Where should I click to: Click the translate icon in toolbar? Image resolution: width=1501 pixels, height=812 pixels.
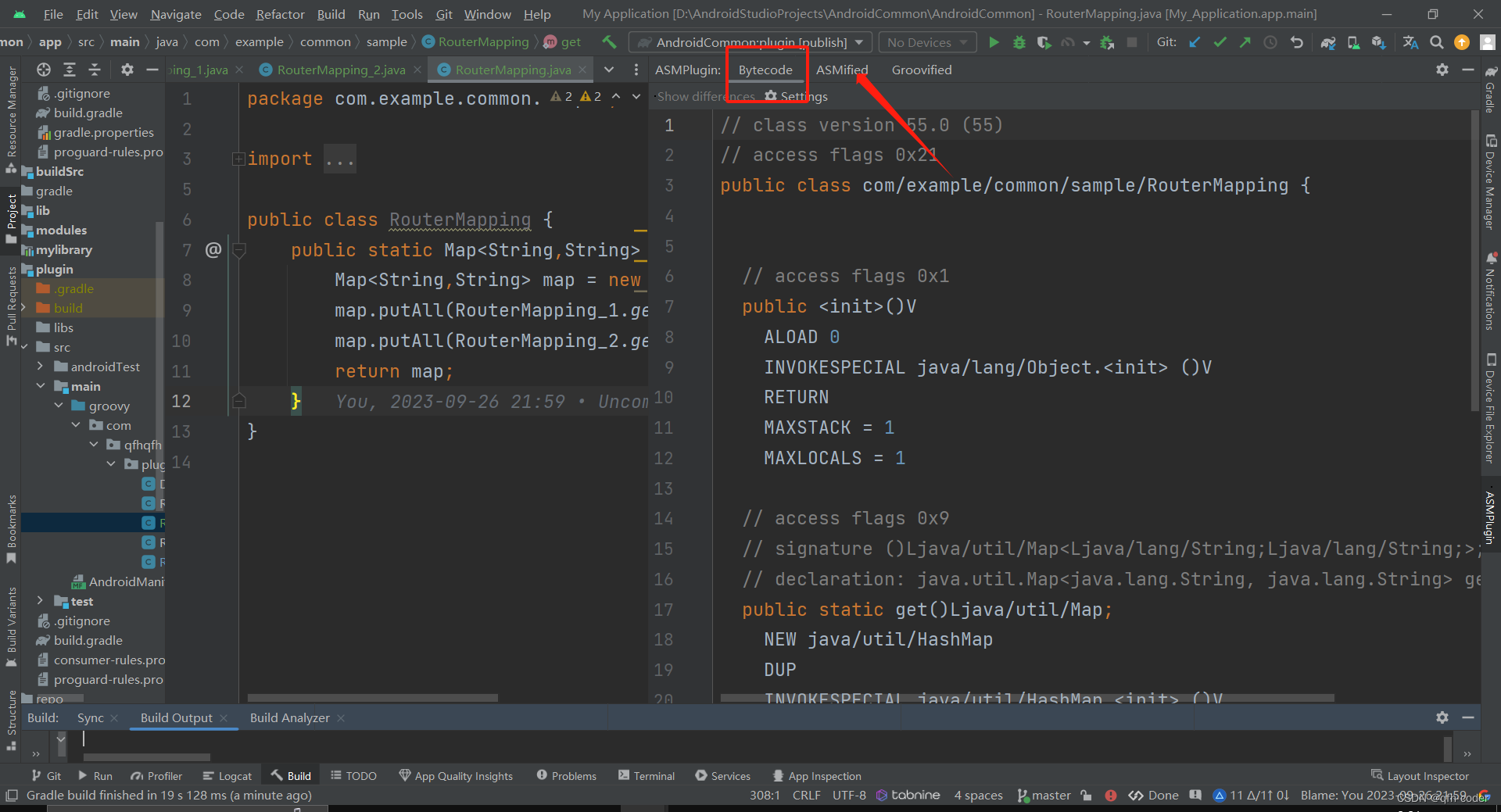[1410, 42]
